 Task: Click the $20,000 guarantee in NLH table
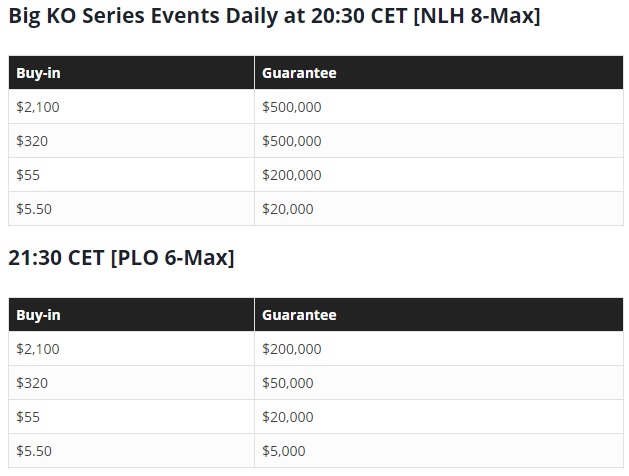click(287, 209)
